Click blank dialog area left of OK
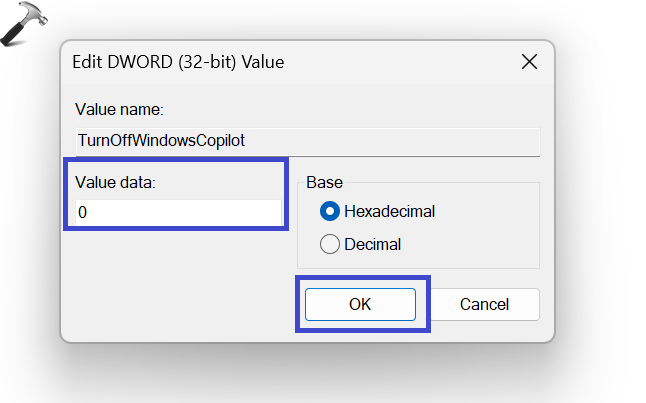Screen dimensions: 646x403 [x=180, y=304]
